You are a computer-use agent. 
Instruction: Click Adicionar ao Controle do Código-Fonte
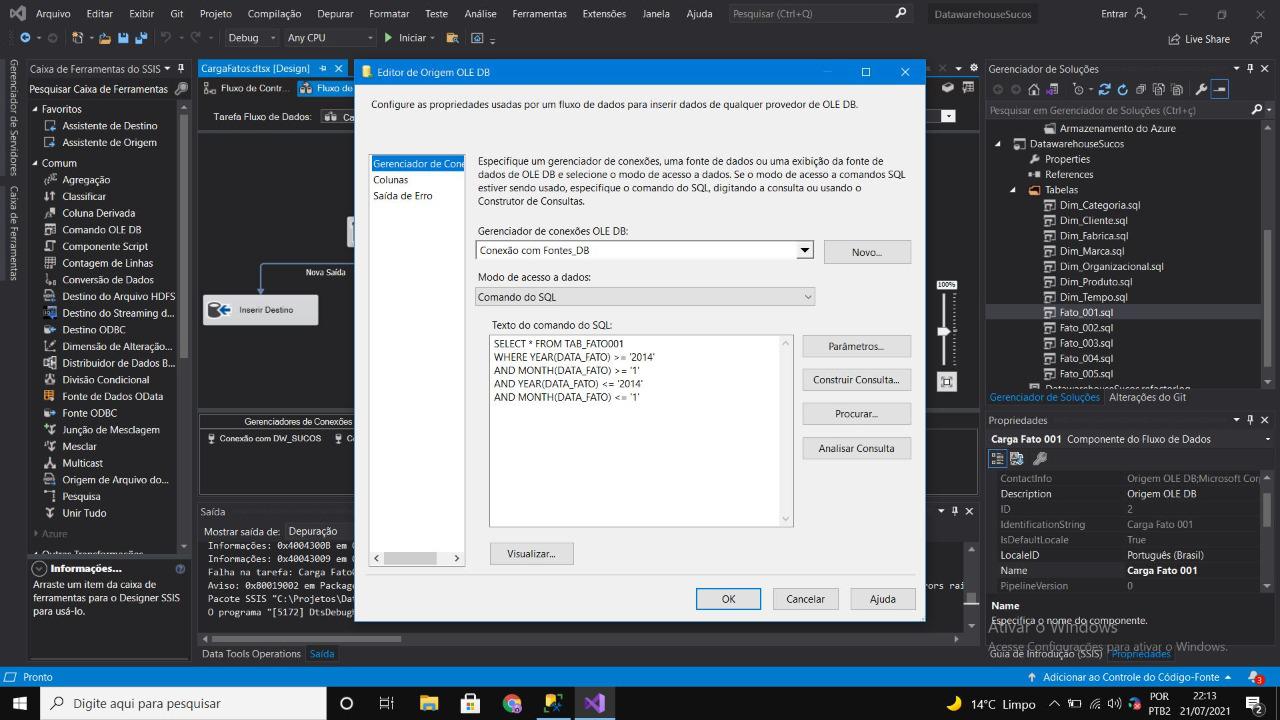coord(1130,677)
